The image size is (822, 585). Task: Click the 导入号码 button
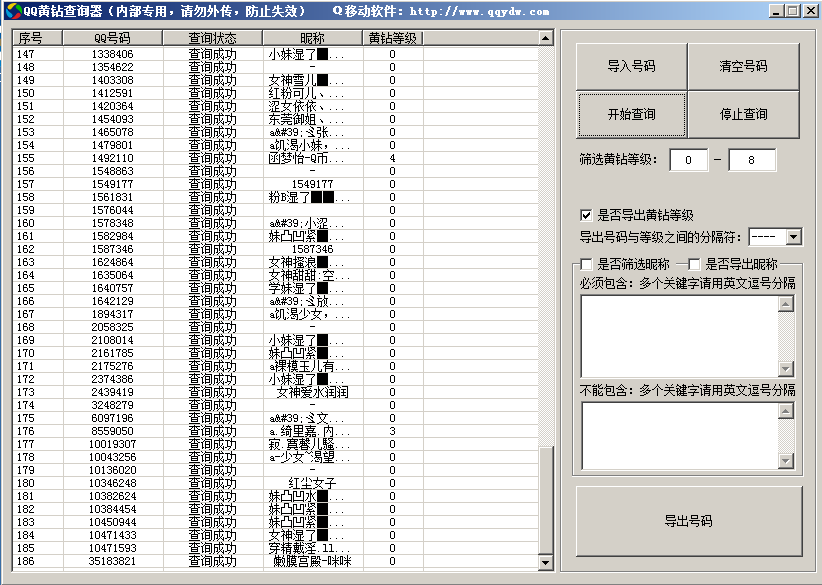(631, 66)
